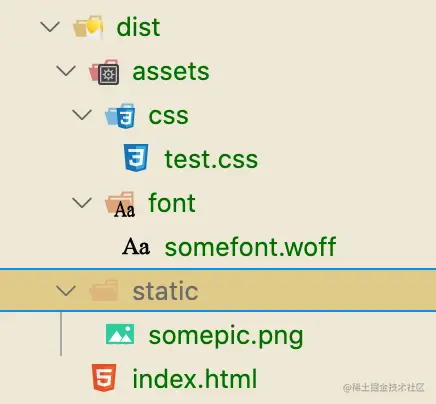Select the index.html file
The width and height of the screenshot is (436, 404).
point(195,378)
